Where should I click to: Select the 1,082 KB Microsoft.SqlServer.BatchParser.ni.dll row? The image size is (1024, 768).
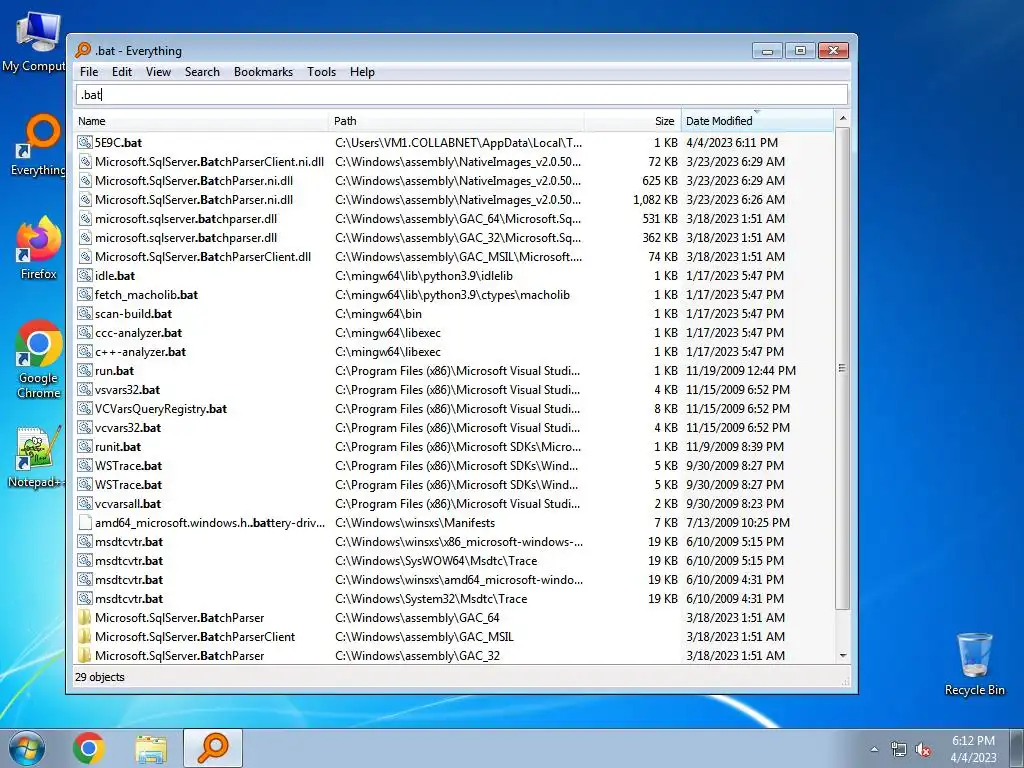454,200
